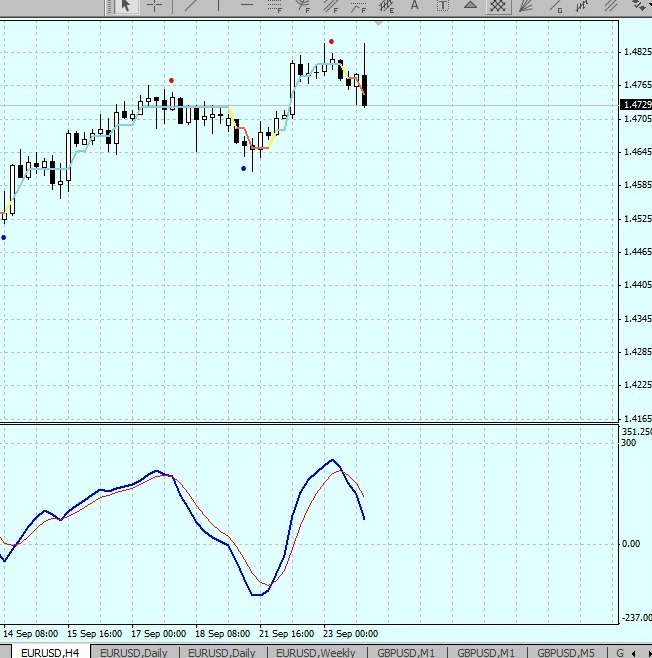Toggle the highlighted crosshatch grid tool

498,6
